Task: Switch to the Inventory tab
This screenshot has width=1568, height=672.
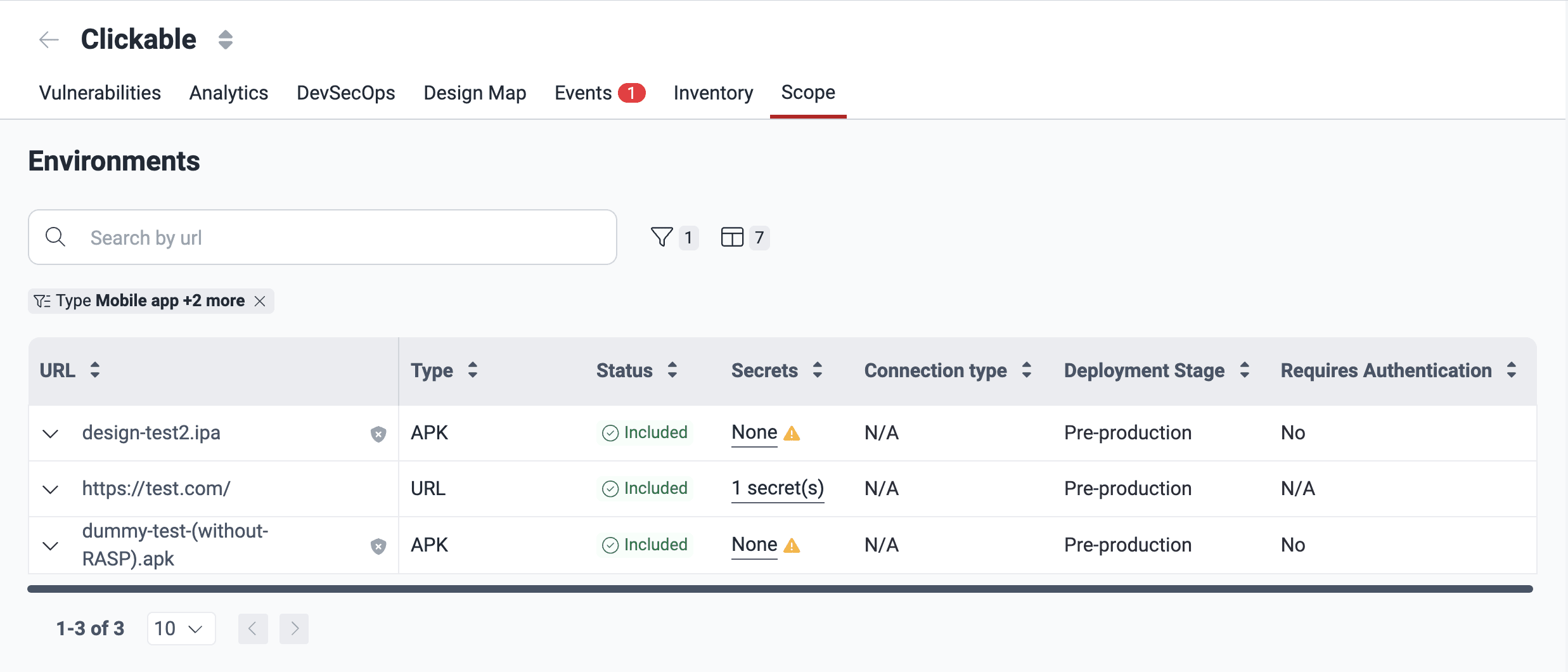Action: (712, 93)
